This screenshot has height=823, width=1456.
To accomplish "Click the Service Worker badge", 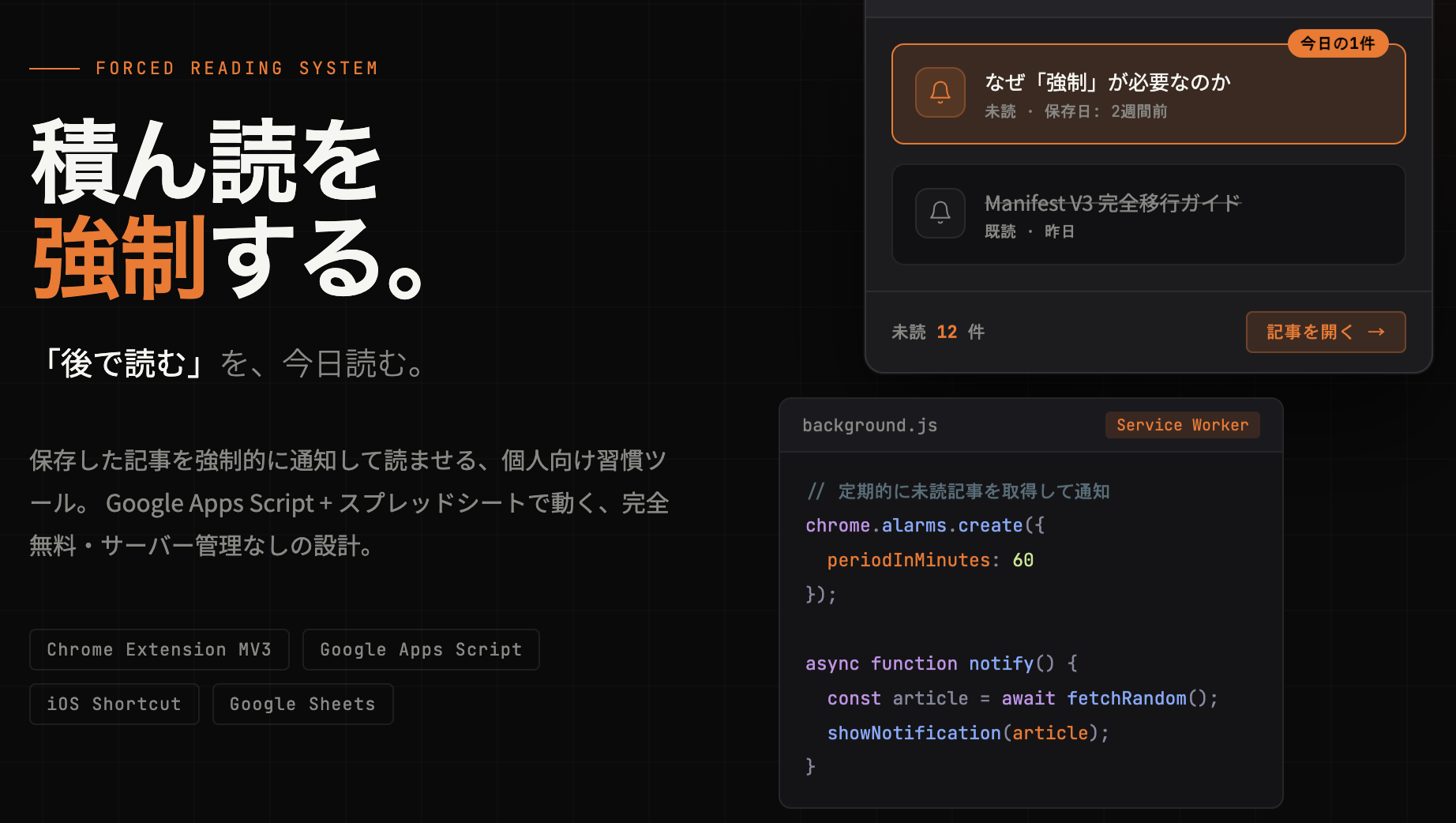I will click(x=1181, y=425).
